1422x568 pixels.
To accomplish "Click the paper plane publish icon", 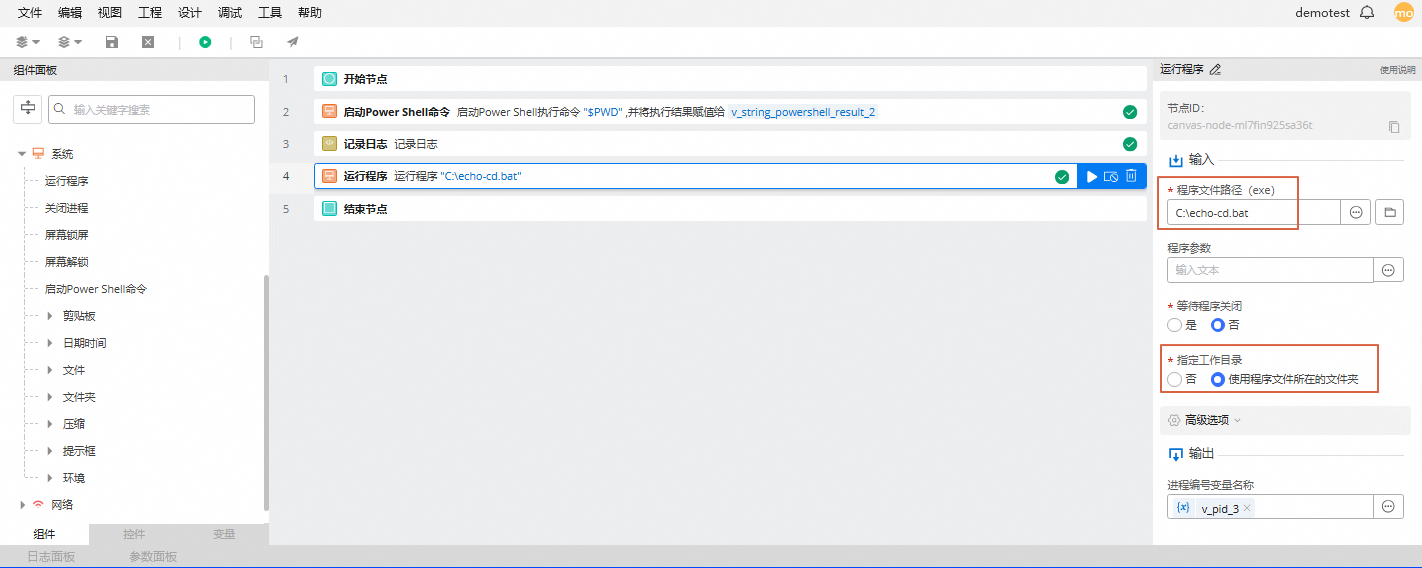I will coord(293,42).
